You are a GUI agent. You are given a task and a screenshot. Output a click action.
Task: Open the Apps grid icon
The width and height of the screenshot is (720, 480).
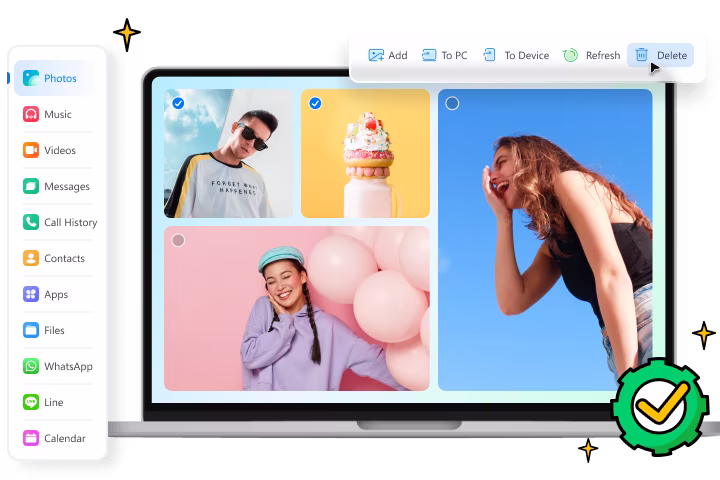click(31, 294)
